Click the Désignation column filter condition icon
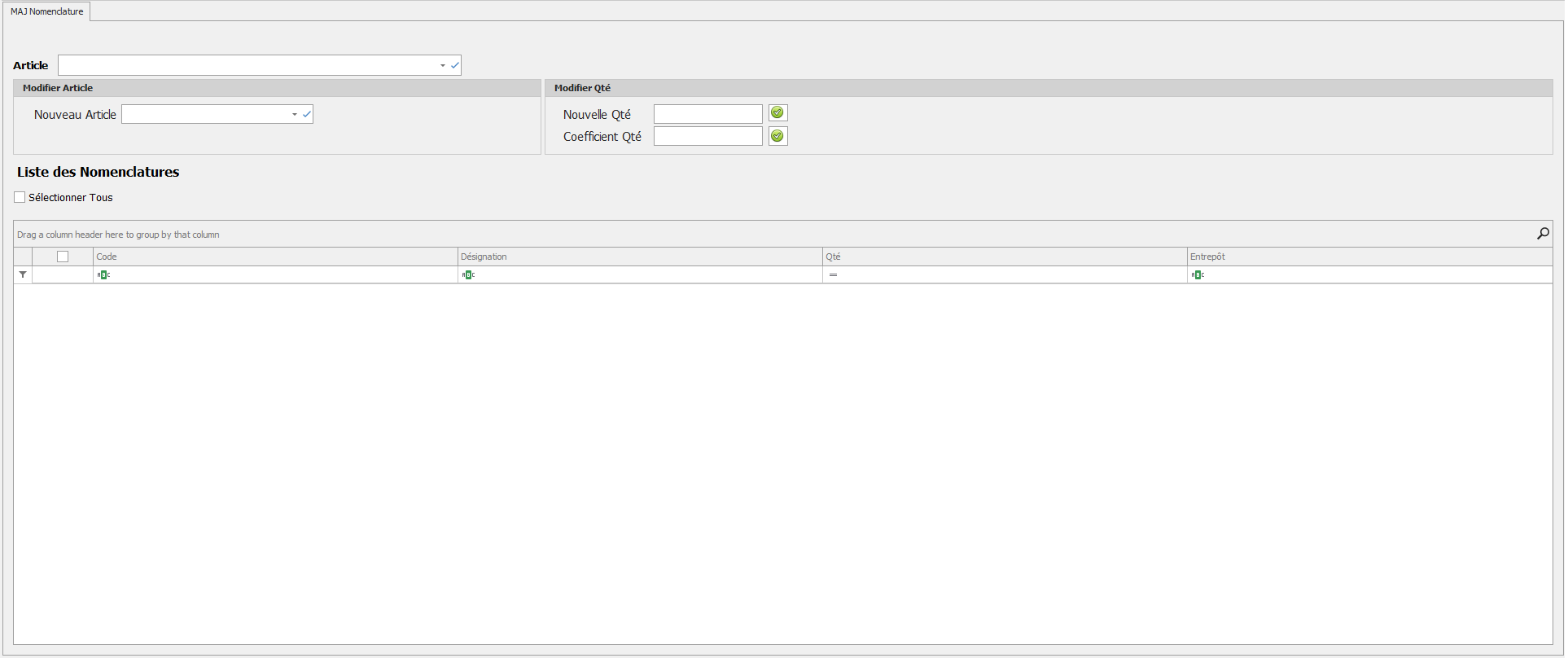 pos(468,275)
